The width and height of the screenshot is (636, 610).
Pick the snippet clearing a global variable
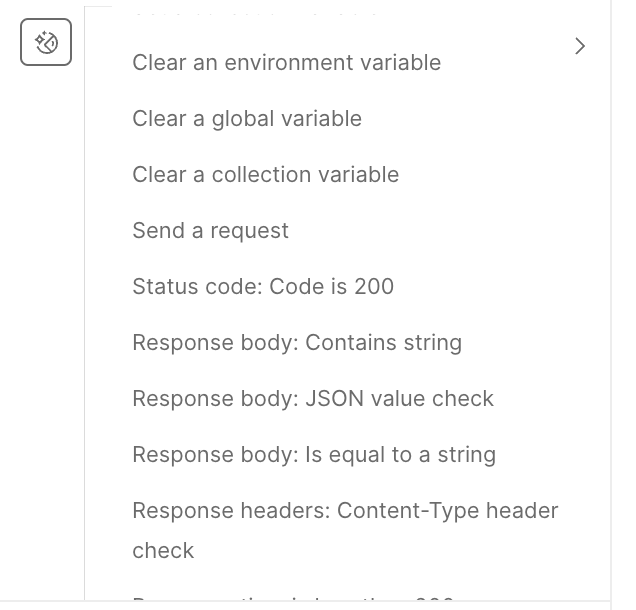247,118
